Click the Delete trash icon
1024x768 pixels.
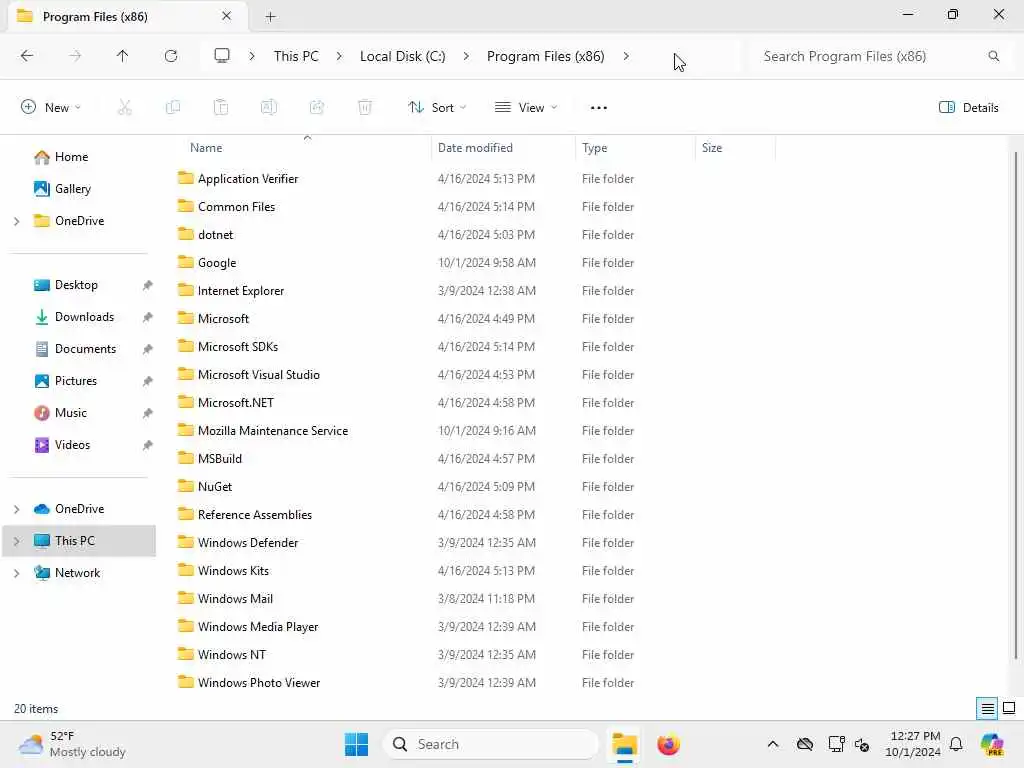click(x=365, y=107)
